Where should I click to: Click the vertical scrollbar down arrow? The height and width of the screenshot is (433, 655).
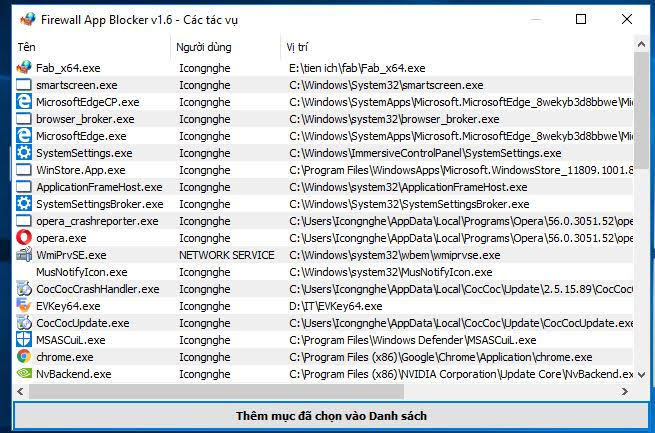tap(641, 375)
